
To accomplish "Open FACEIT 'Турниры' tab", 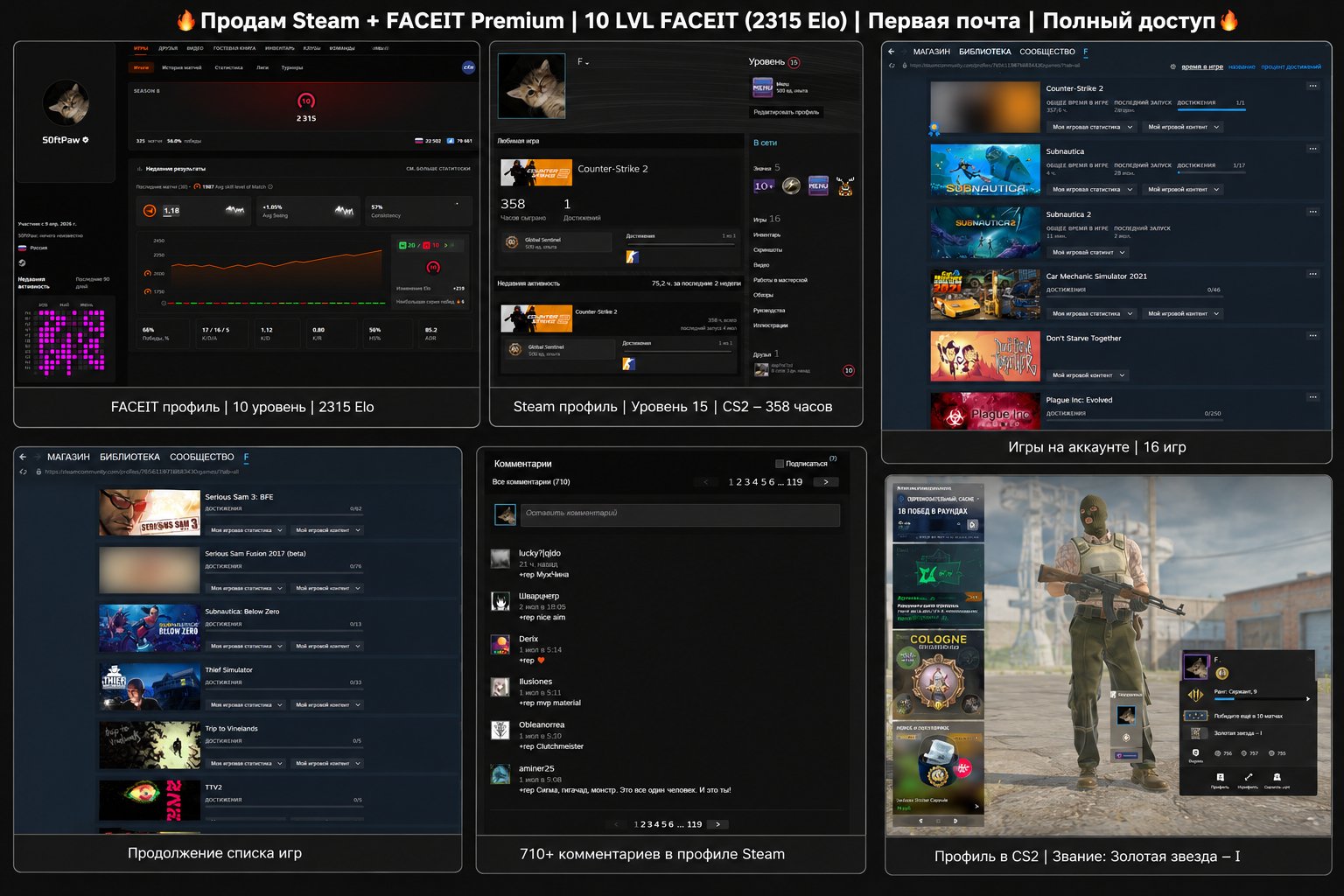I will point(292,67).
